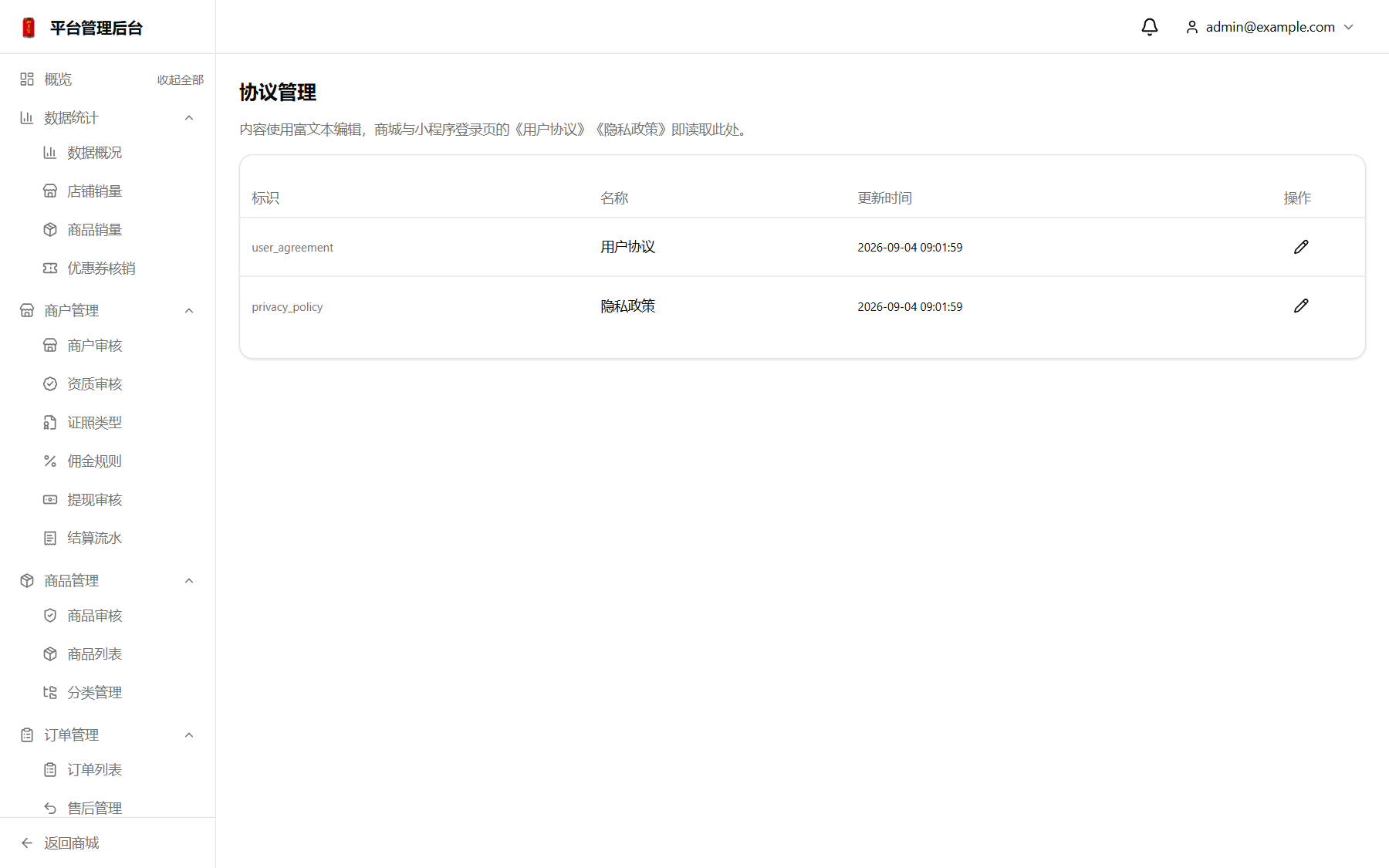
Task: Click the 名称 column header
Action: (614, 198)
